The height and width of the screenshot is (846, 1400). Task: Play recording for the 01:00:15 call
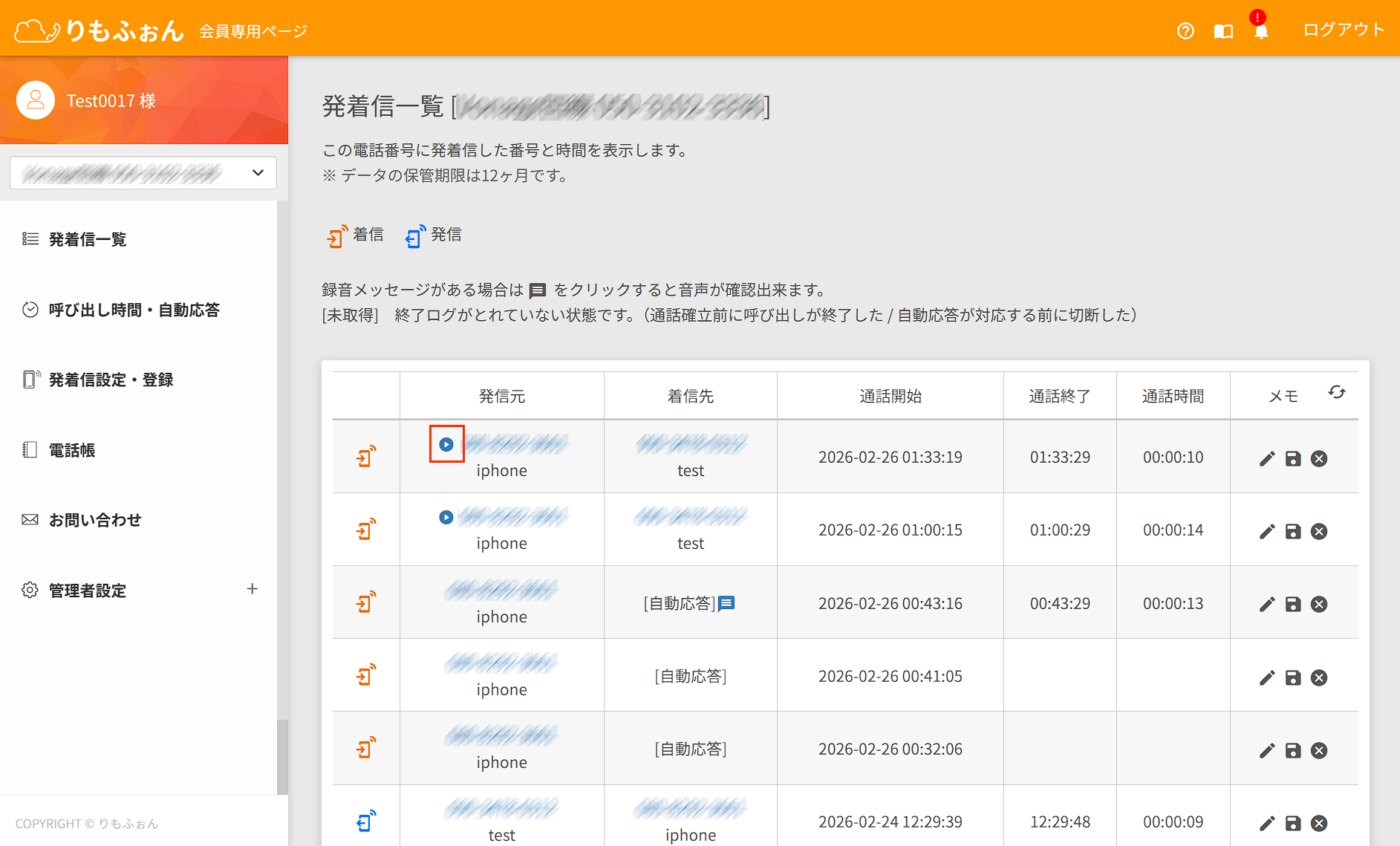click(x=446, y=517)
